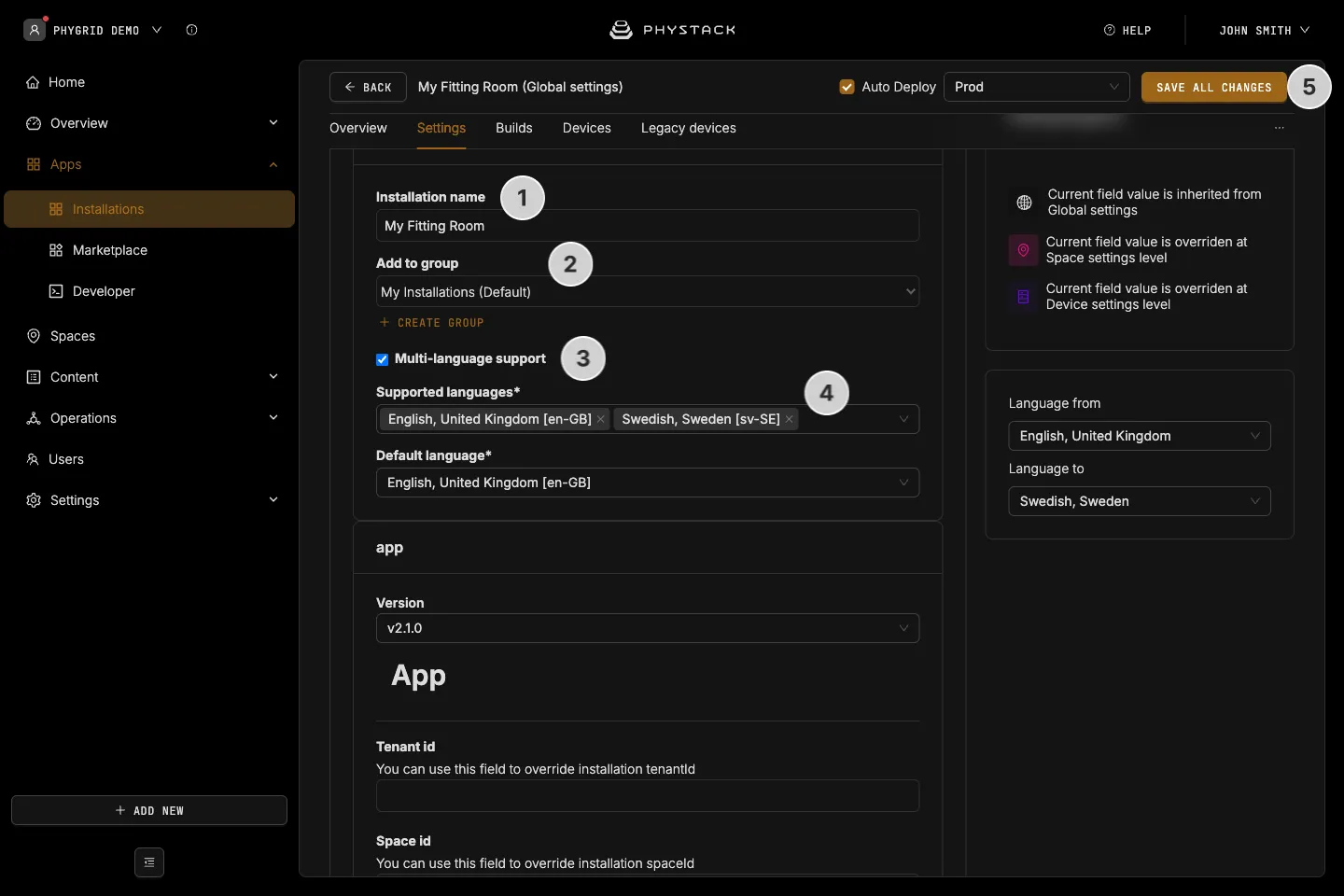The height and width of the screenshot is (896, 1344).
Task: Click the Add New button
Action: click(149, 810)
